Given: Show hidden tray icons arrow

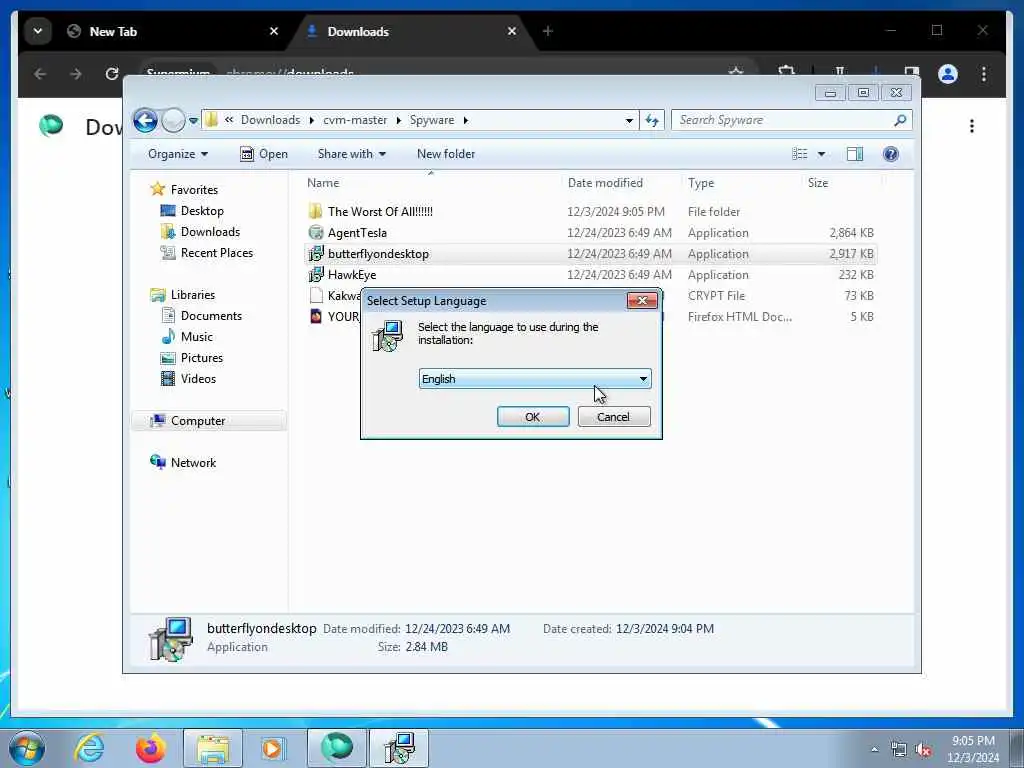Looking at the screenshot, I should [x=874, y=750].
